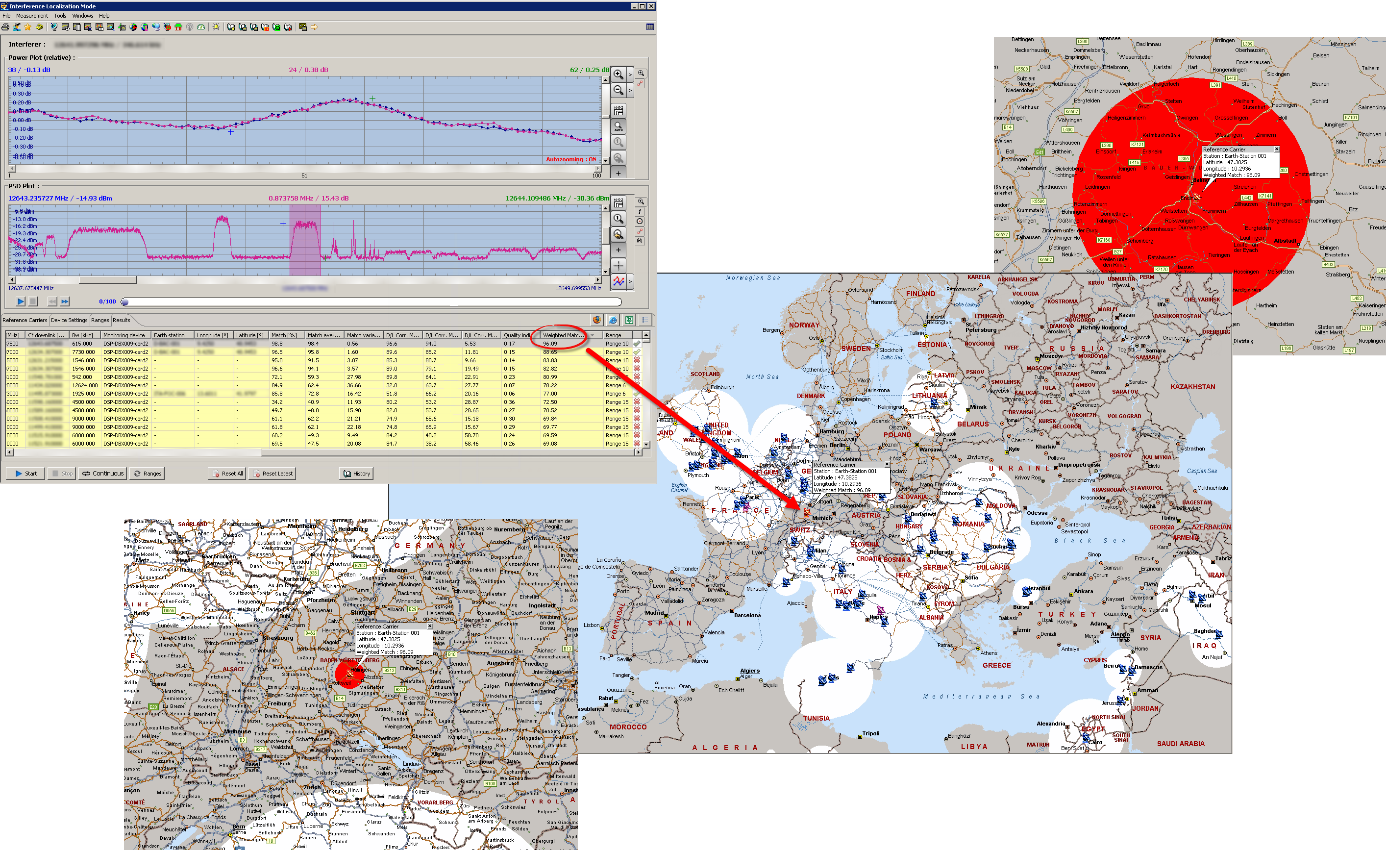Open the History dialog
Image resolution: width=1386 pixels, height=851 pixels.
pyautogui.click(x=359, y=473)
